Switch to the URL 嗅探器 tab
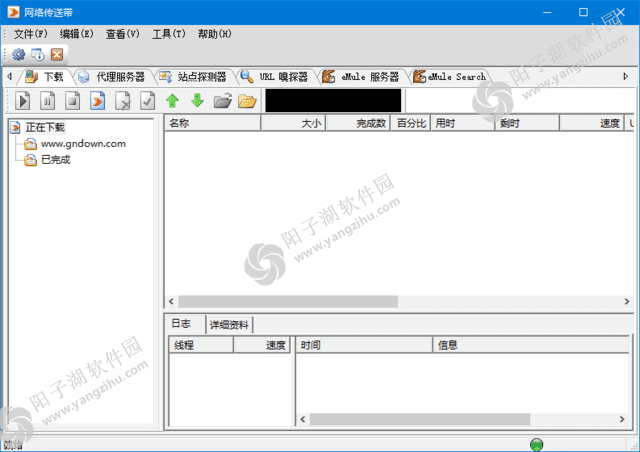The image size is (640, 452). point(276,77)
